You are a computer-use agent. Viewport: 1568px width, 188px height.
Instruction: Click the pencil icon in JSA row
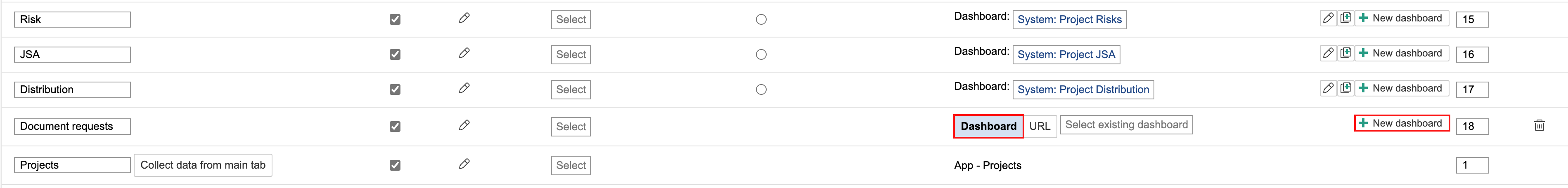pos(464,54)
